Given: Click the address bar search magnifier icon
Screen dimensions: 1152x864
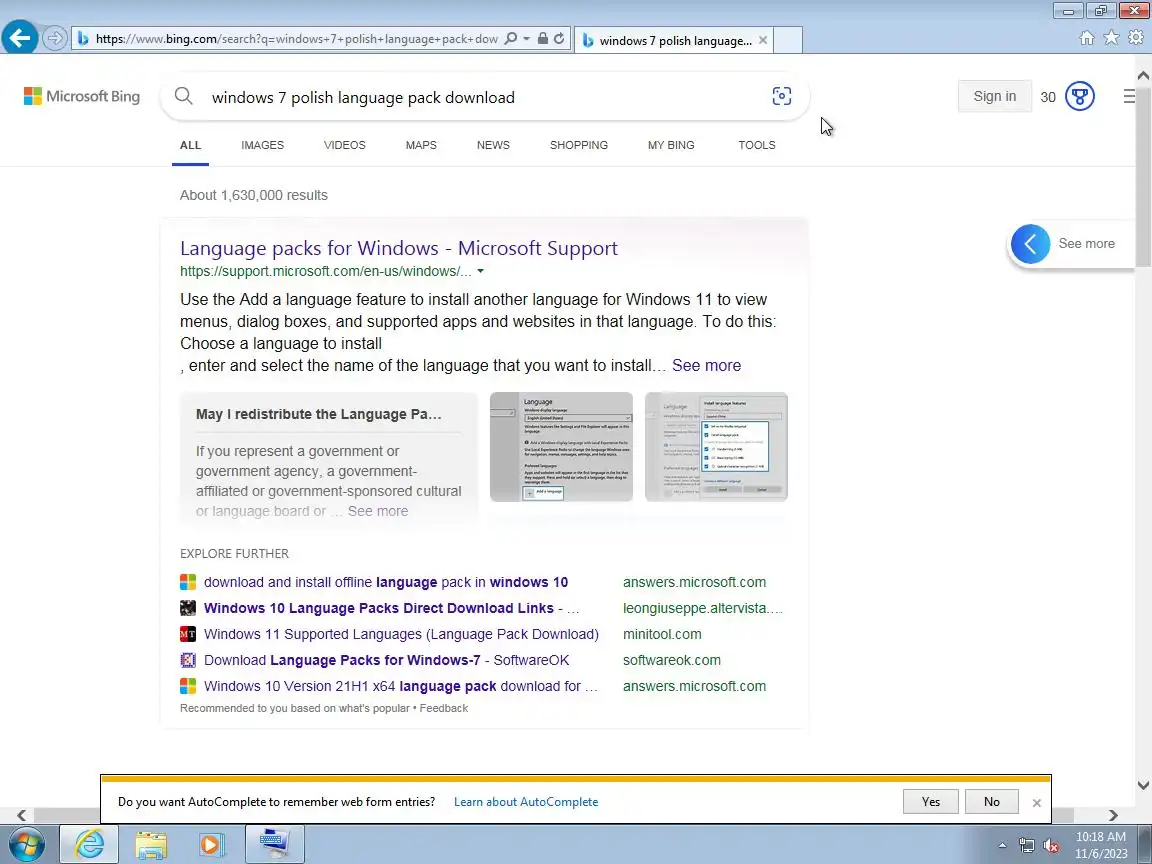Looking at the screenshot, I should (511, 38).
